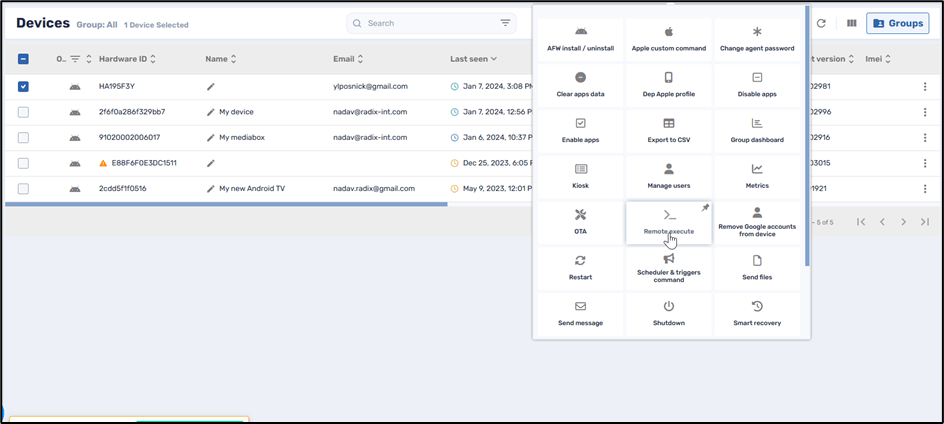Select Manage users from the command menu
944x424 pixels.
point(669,169)
